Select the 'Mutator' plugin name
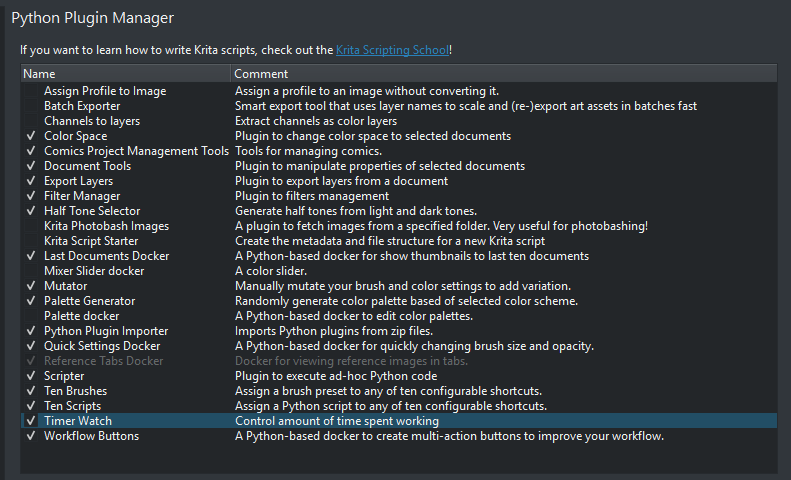Image resolution: width=791 pixels, height=480 pixels. pos(66,286)
